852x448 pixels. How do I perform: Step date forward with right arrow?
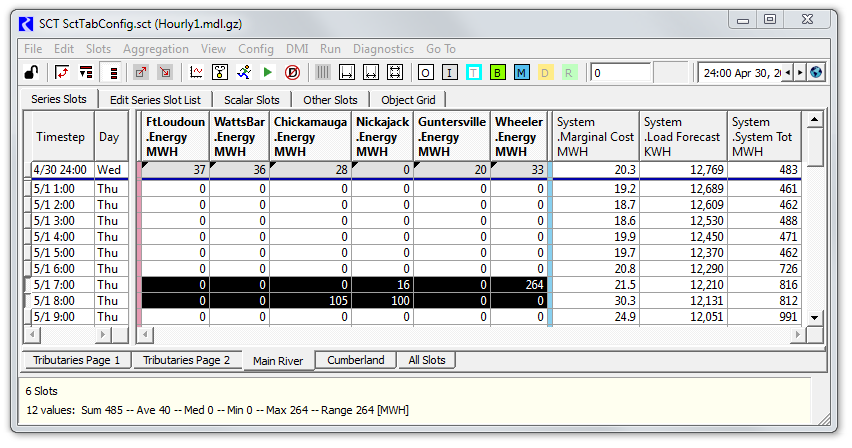tap(800, 73)
